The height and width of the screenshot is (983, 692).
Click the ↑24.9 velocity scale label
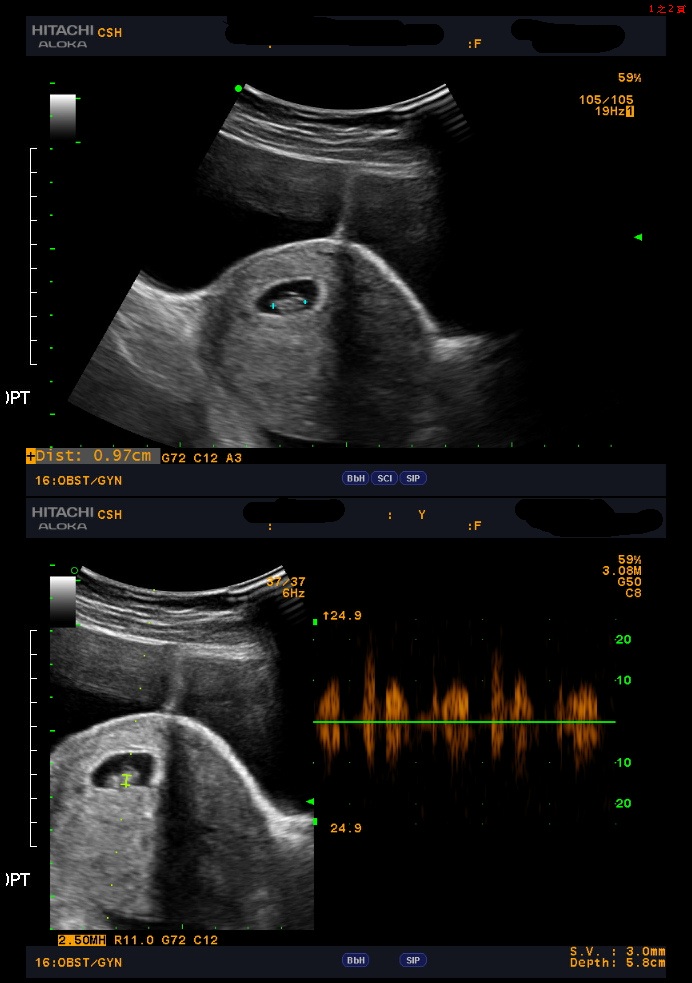341,616
